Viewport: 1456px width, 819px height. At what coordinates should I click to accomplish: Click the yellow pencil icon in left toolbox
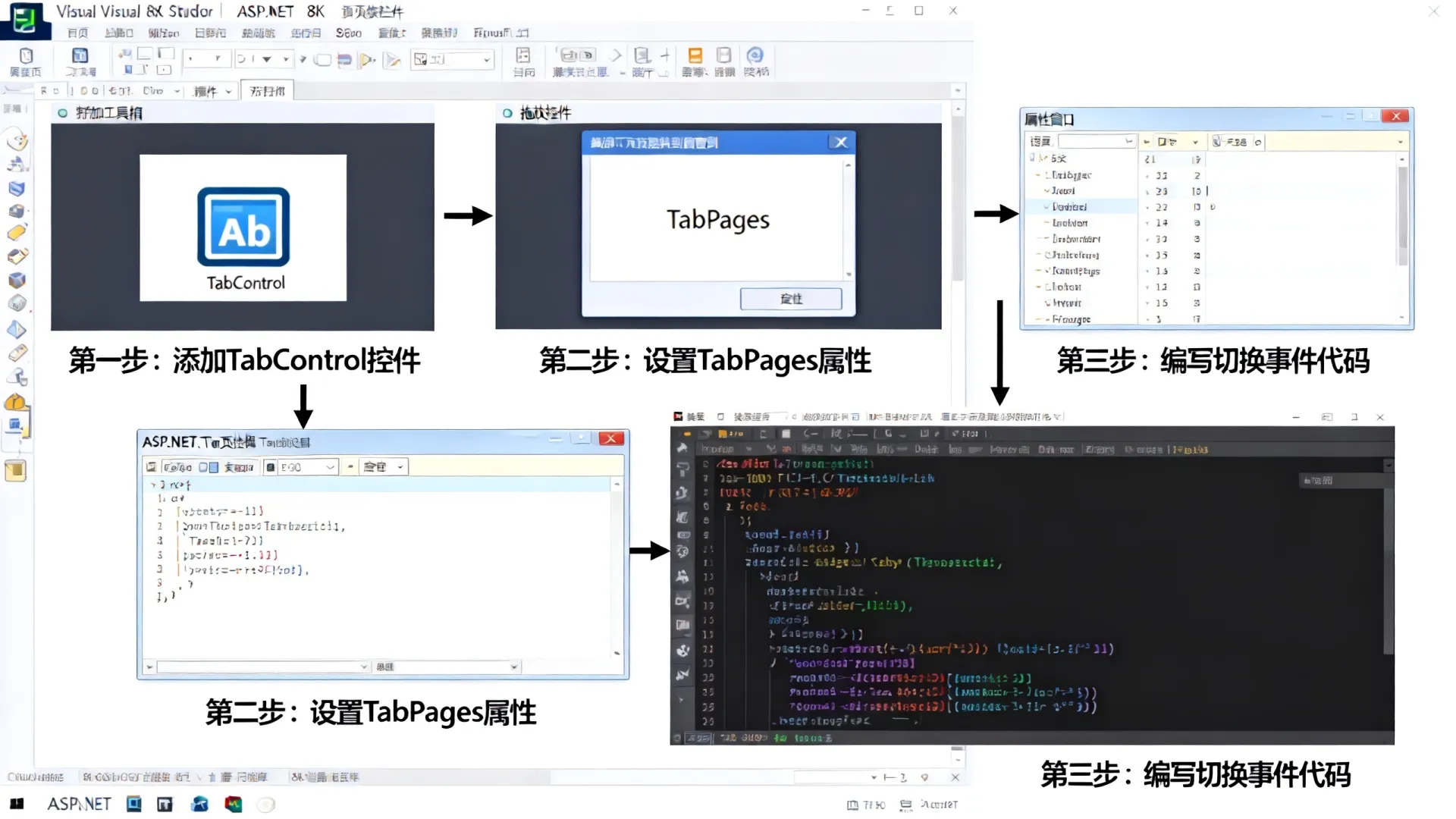17,233
